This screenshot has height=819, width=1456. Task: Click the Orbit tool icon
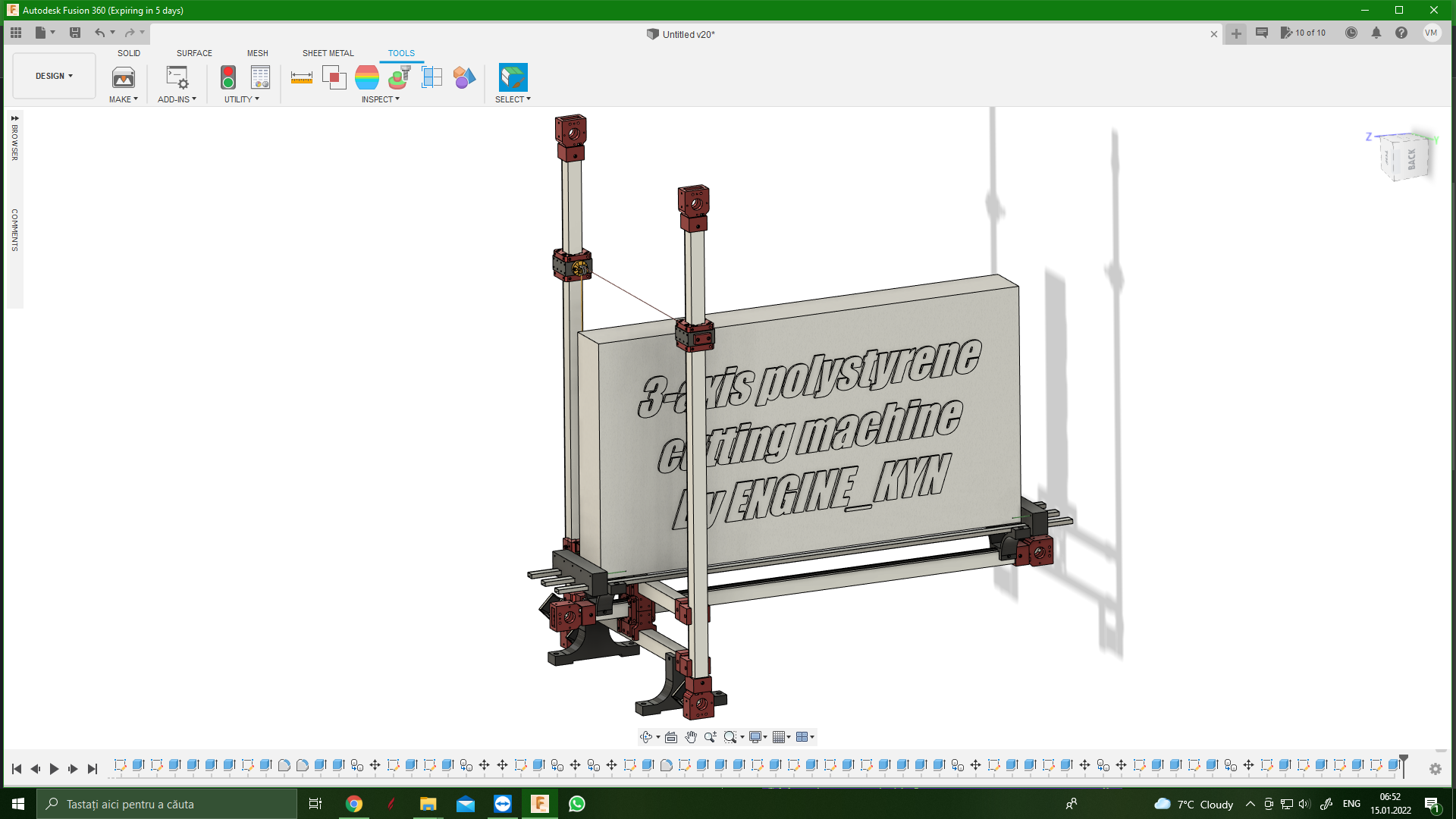point(645,737)
